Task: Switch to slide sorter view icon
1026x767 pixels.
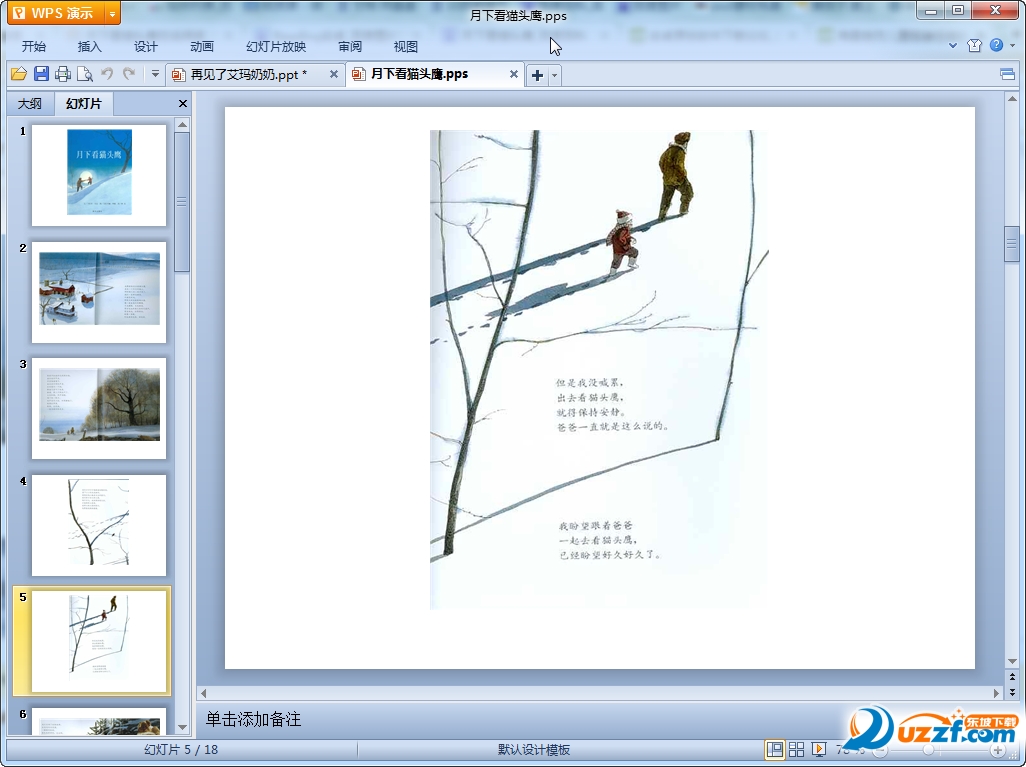Action: [x=796, y=749]
